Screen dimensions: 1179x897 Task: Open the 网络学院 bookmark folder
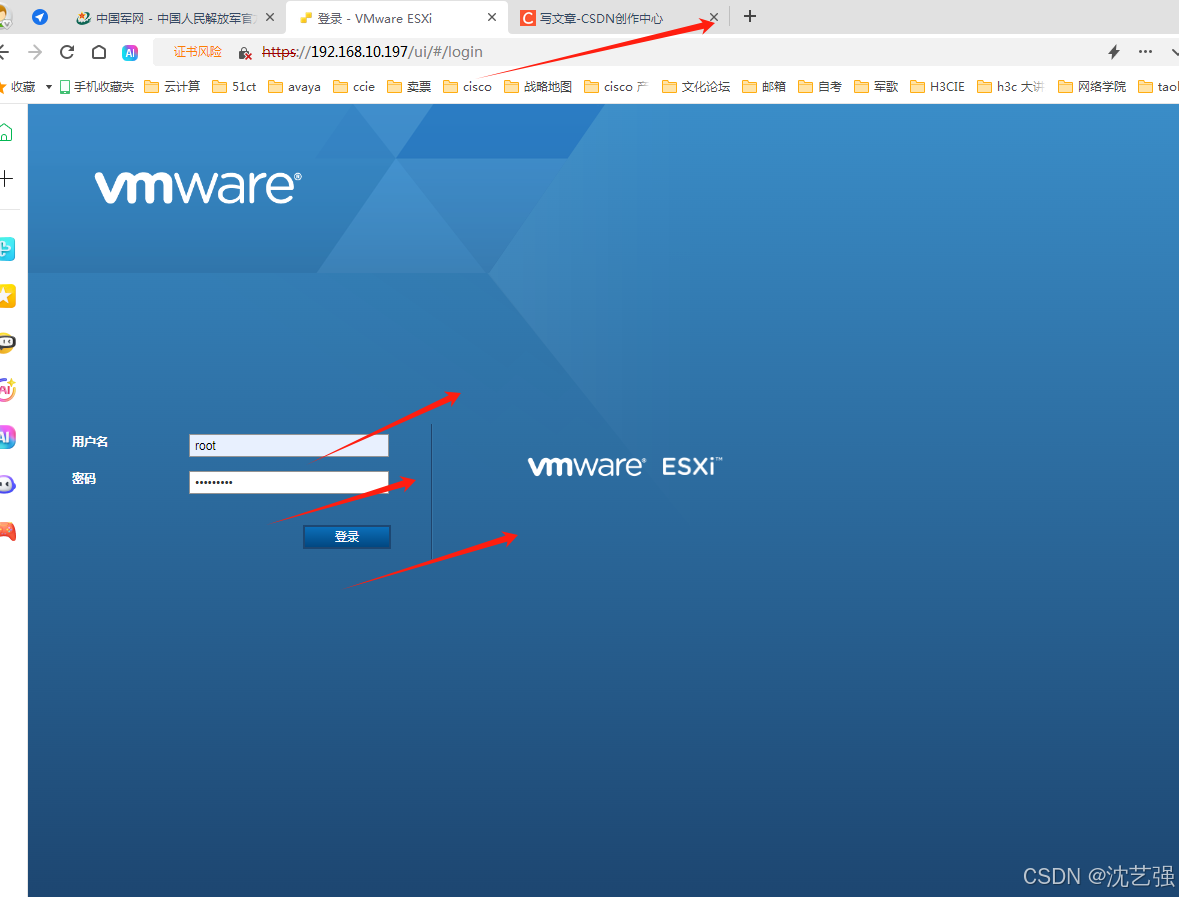[x=1091, y=87]
